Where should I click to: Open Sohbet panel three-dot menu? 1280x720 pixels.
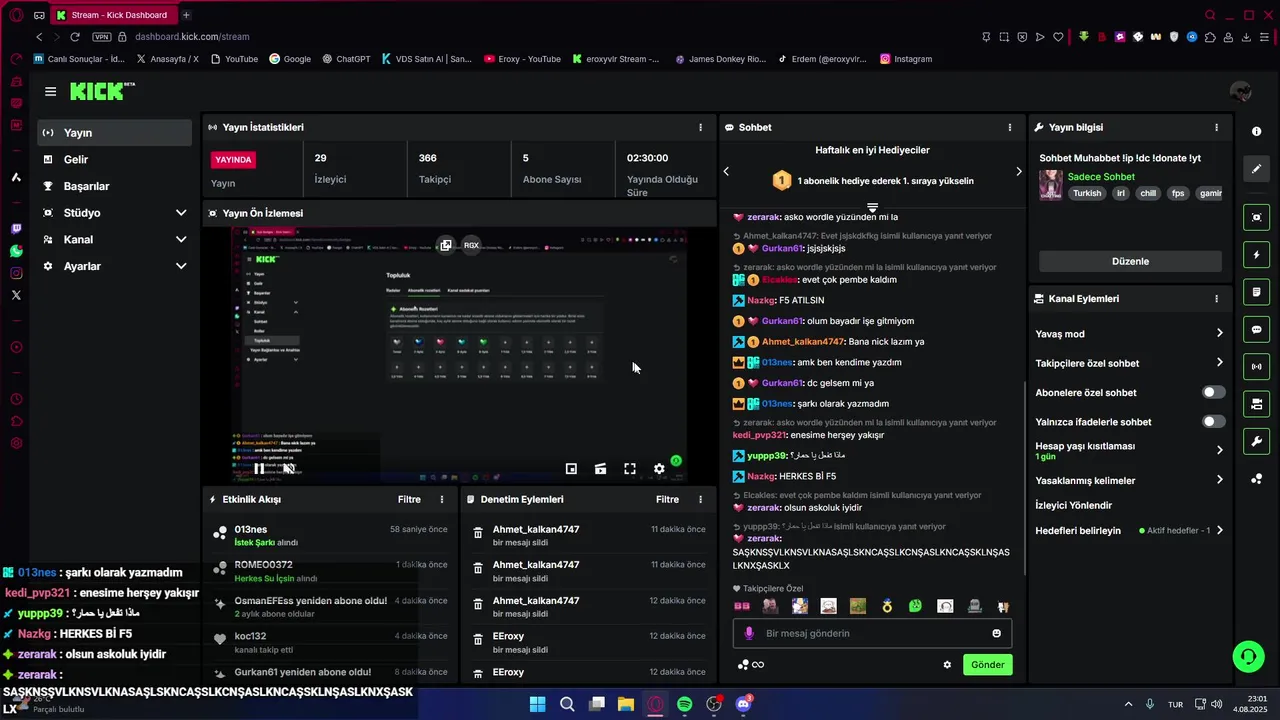(x=1010, y=127)
